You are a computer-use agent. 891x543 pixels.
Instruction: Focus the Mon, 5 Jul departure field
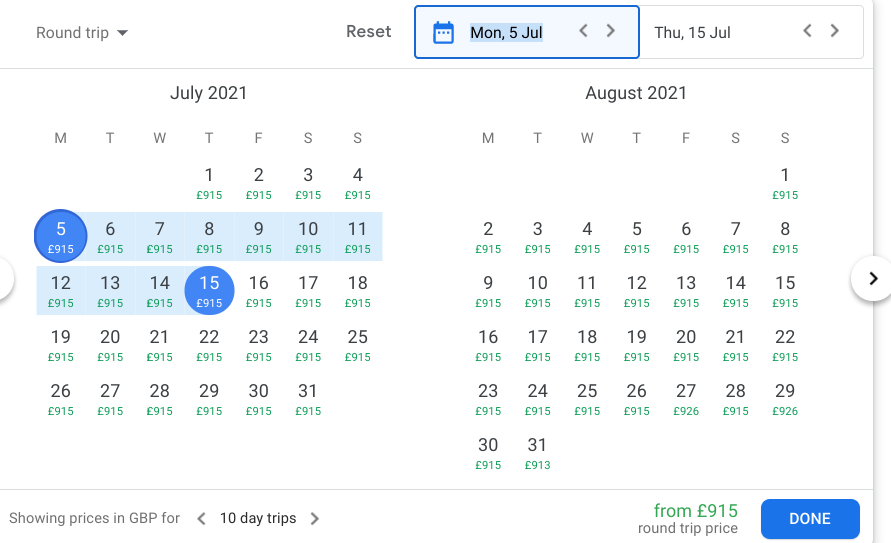(506, 33)
